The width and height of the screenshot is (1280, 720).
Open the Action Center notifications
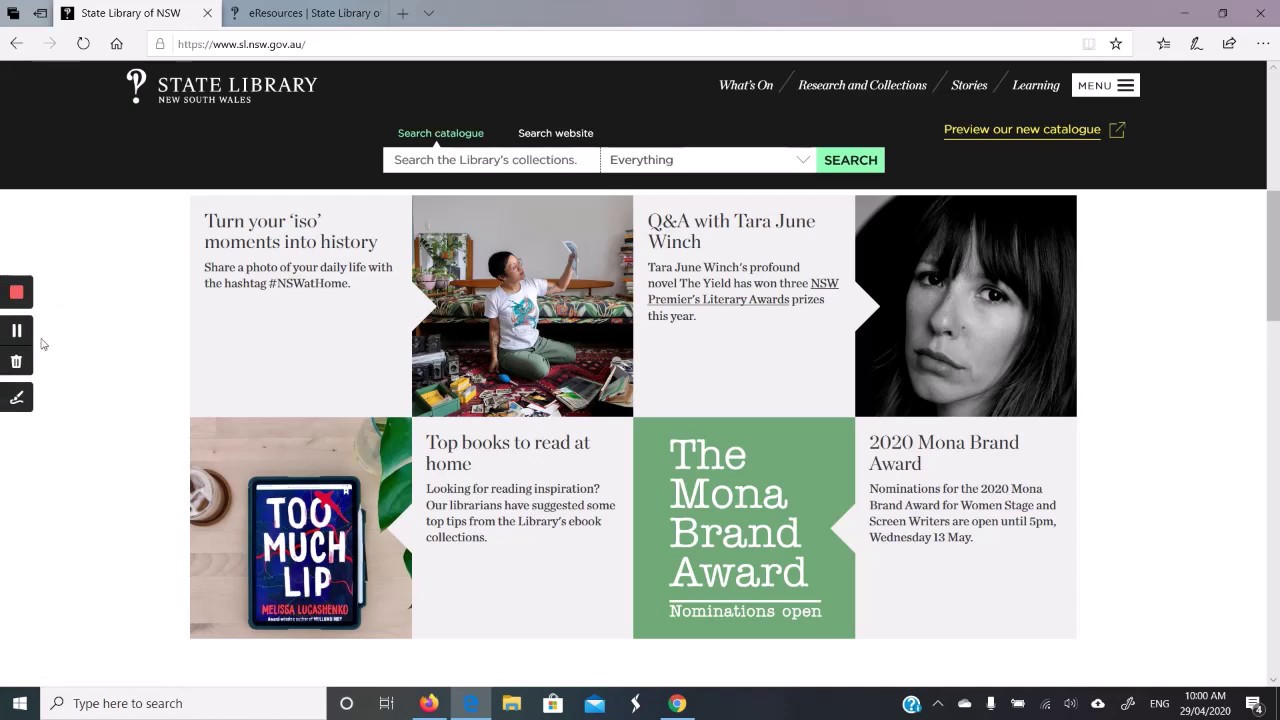[1254, 703]
